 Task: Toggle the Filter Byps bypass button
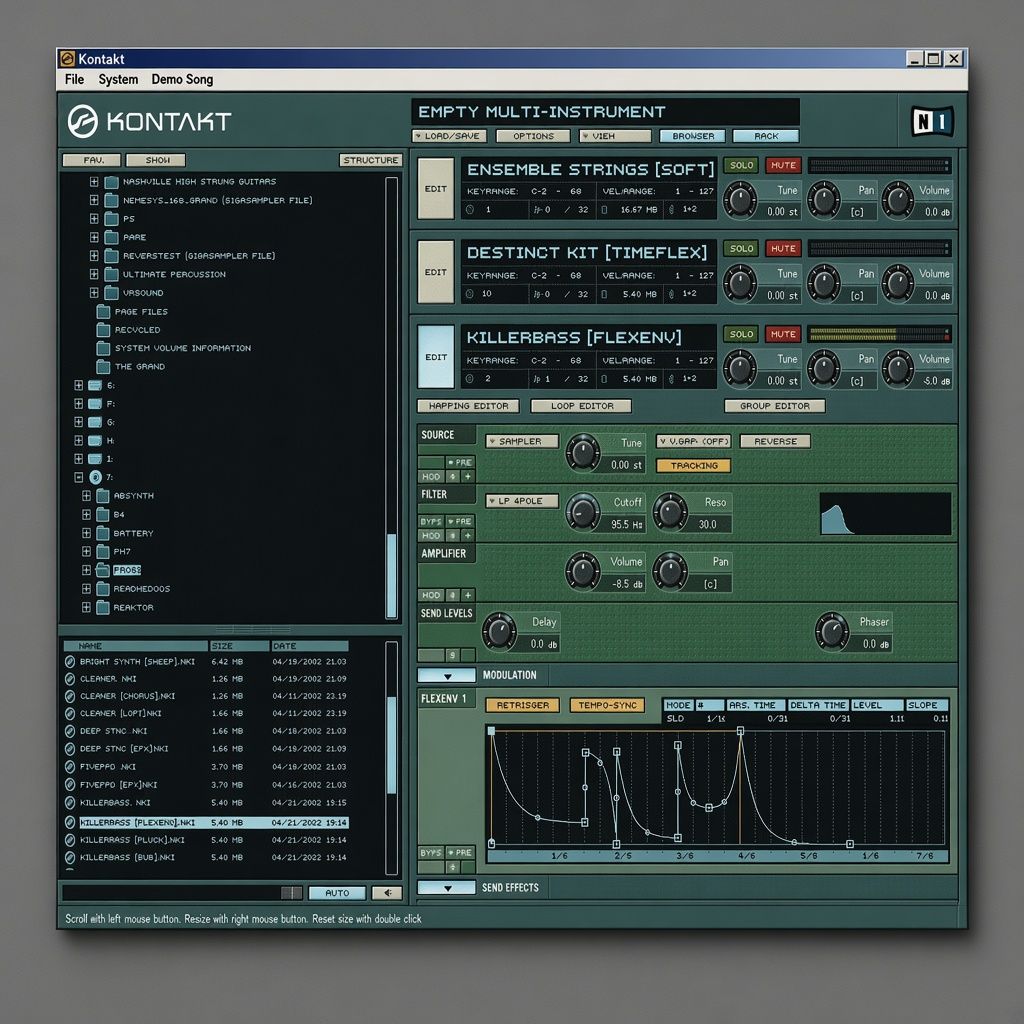431,521
